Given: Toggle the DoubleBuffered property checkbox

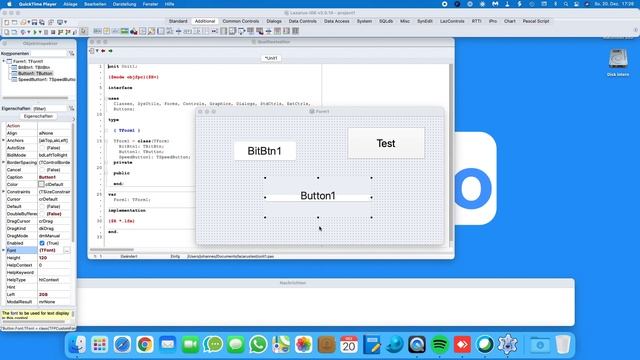Looking at the screenshot, I should (42, 214).
